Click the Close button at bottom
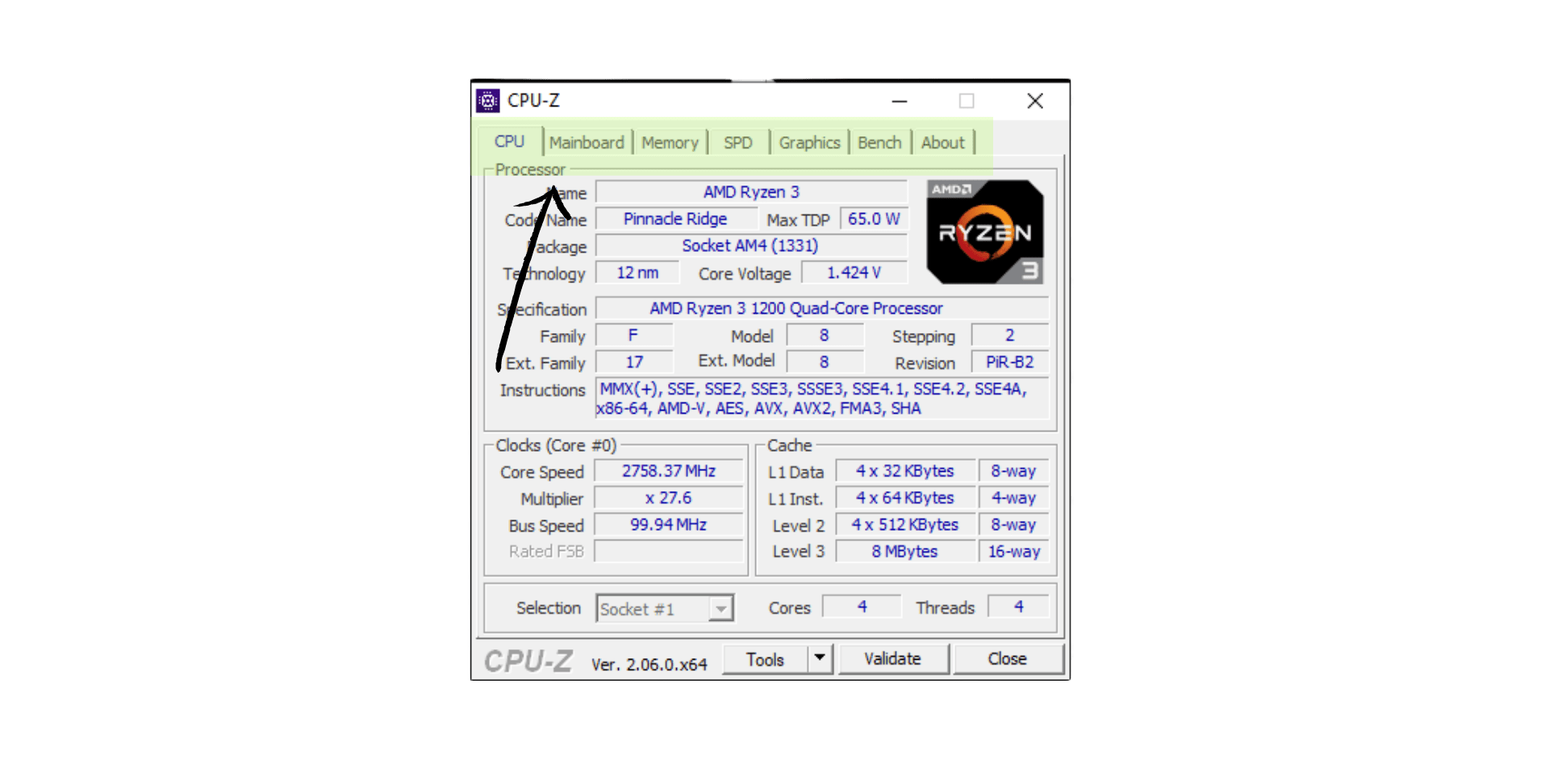This screenshot has width=1541, height=784. pyautogui.click(x=1007, y=659)
